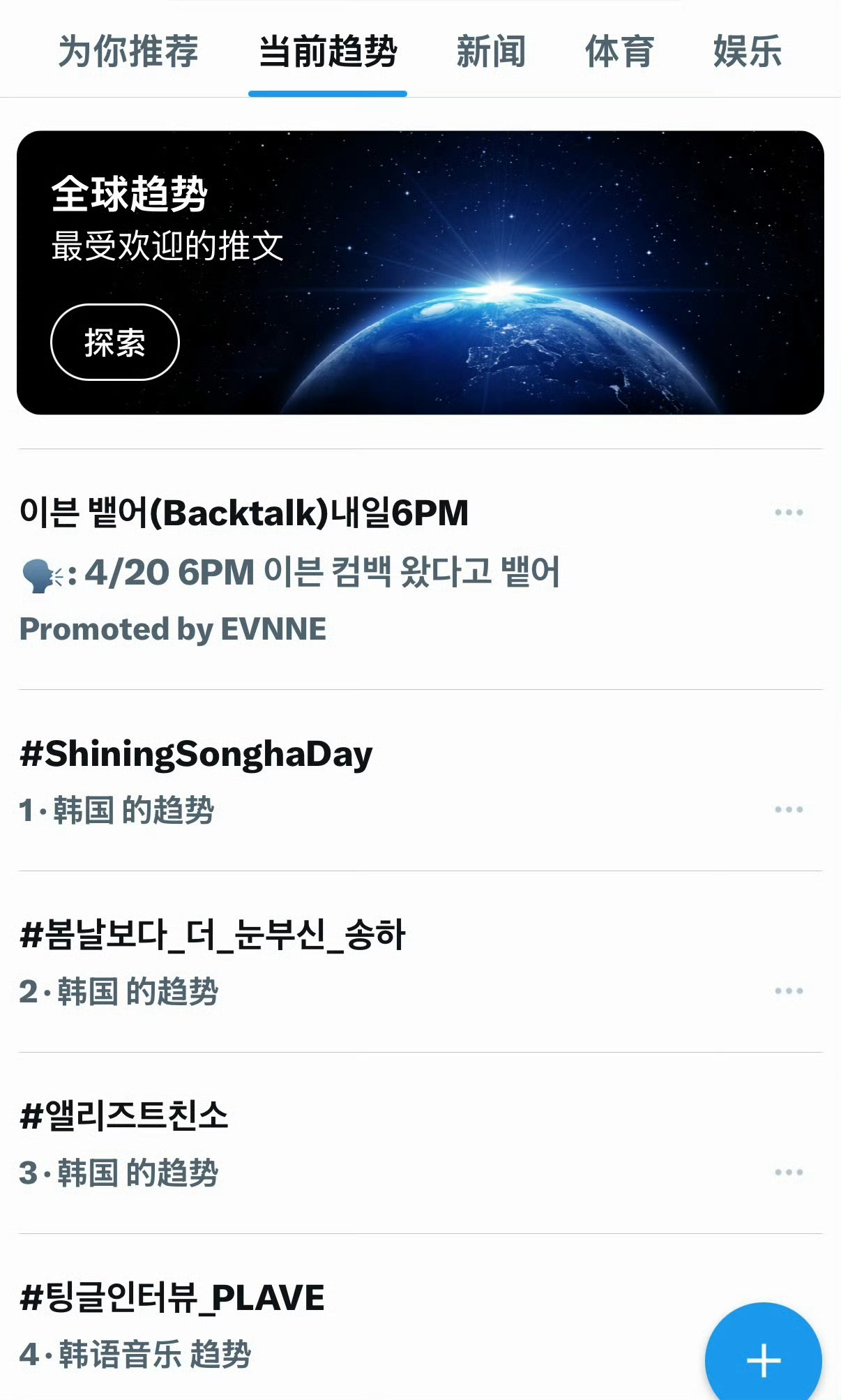Click the 4/20 6PM 이븐 컴백 description text

[322, 572]
